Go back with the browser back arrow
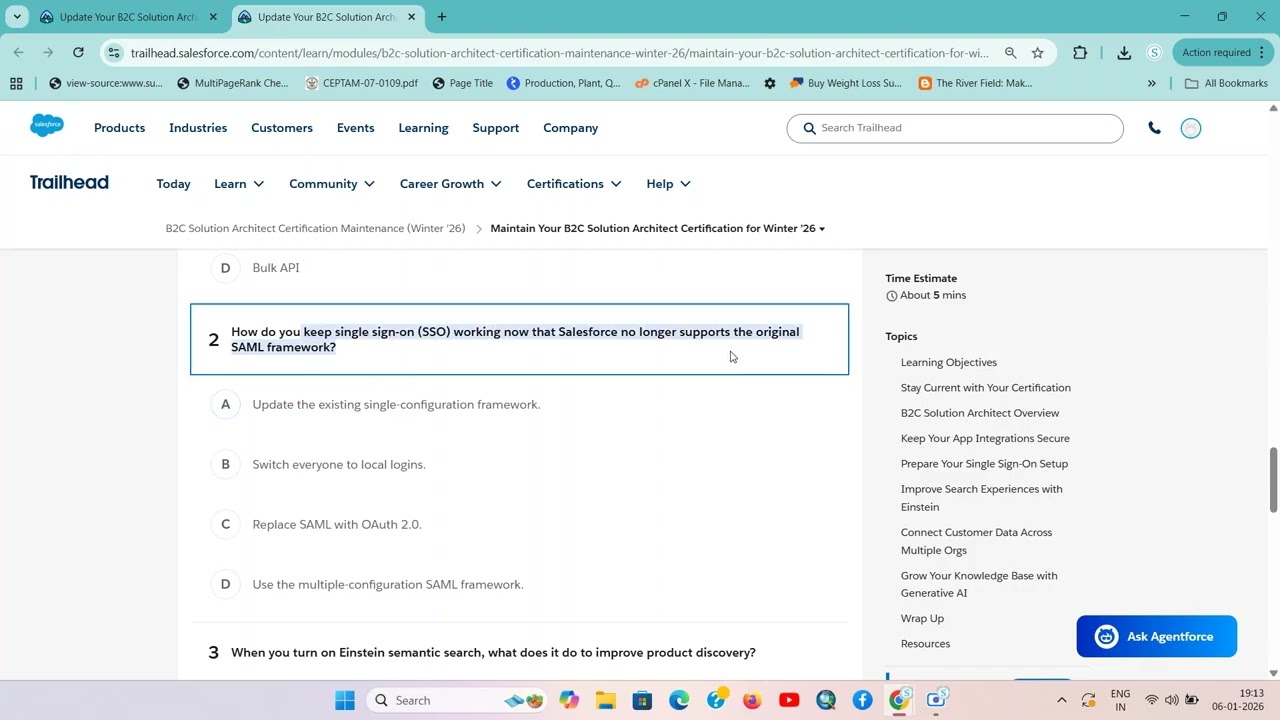Viewport: 1280px width, 720px height. (19, 53)
